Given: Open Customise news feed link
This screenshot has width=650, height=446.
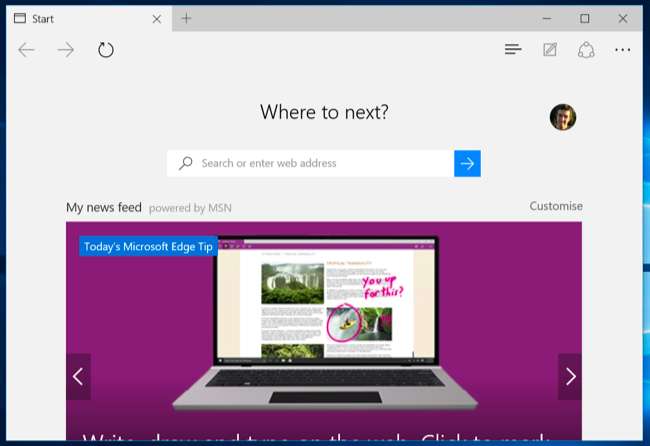Looking at the screenshot, I should pyautogui.click(x=556, y=206).
